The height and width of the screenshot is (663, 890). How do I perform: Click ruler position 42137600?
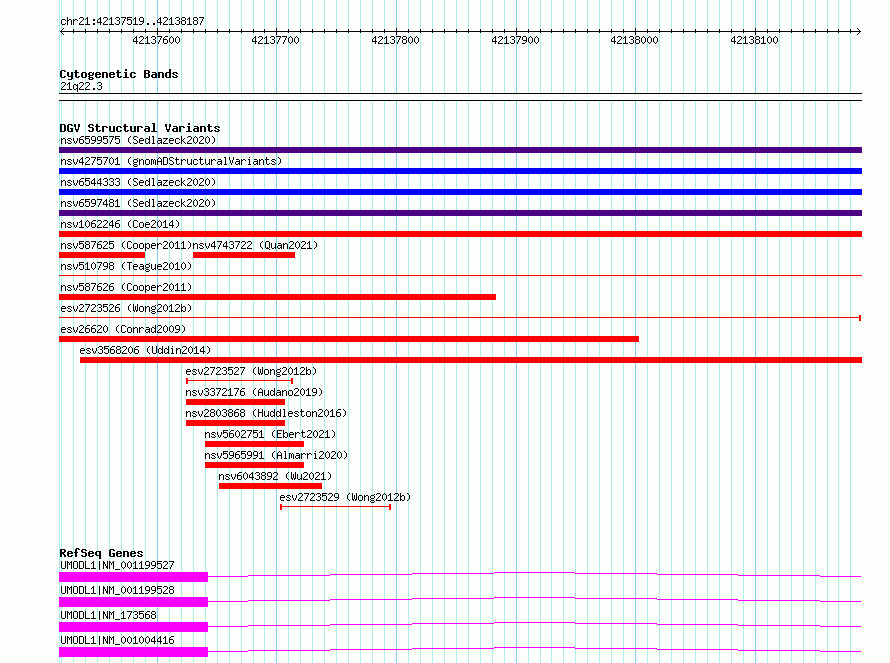point(156,40)
